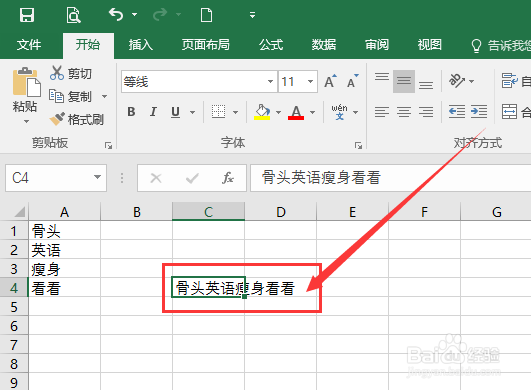Open Customize Quick Access Toolbar dropdown
This screenshot has width=531, height=390.
(x=252, y=15)
